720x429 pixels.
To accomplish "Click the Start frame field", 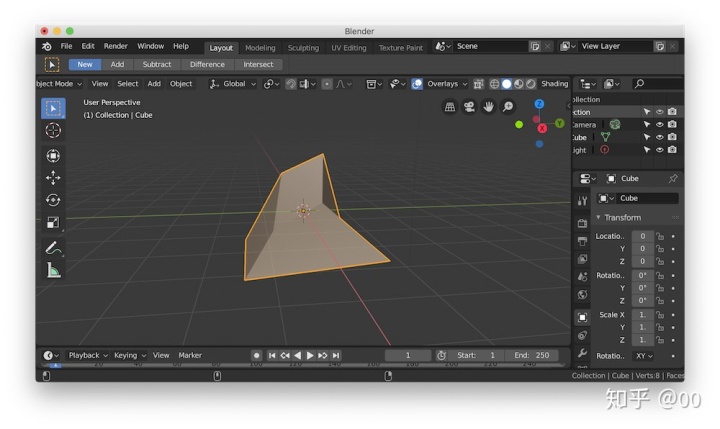I will 478,356.
